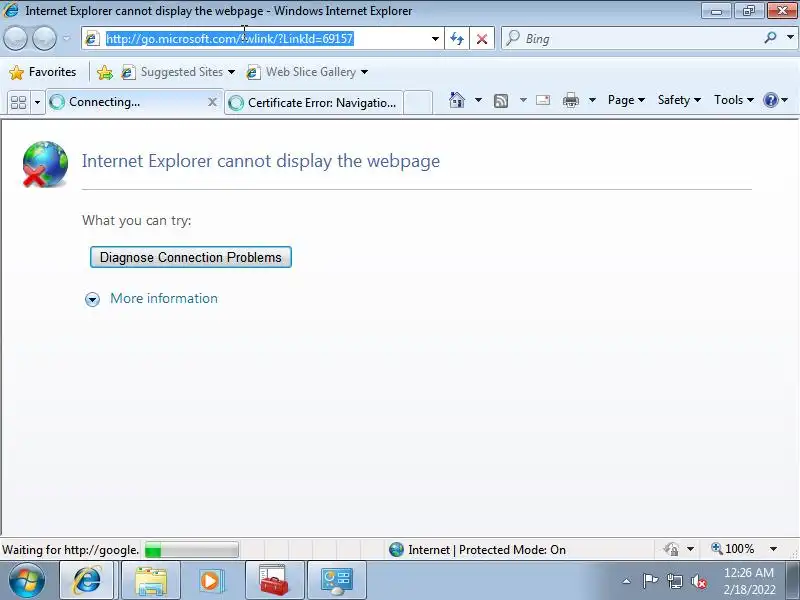Viewport: 800px width, 600px height.
Task: Click the Back navigation arrow button
Action: [15, 38]
